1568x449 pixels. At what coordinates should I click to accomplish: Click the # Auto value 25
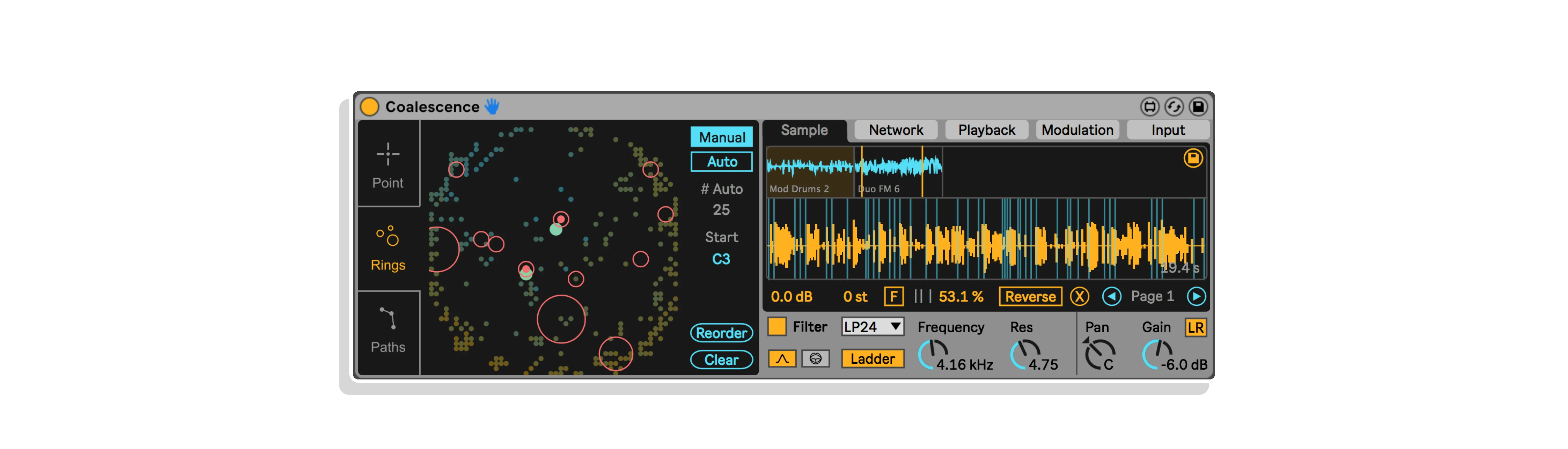(x=721, y=210)
